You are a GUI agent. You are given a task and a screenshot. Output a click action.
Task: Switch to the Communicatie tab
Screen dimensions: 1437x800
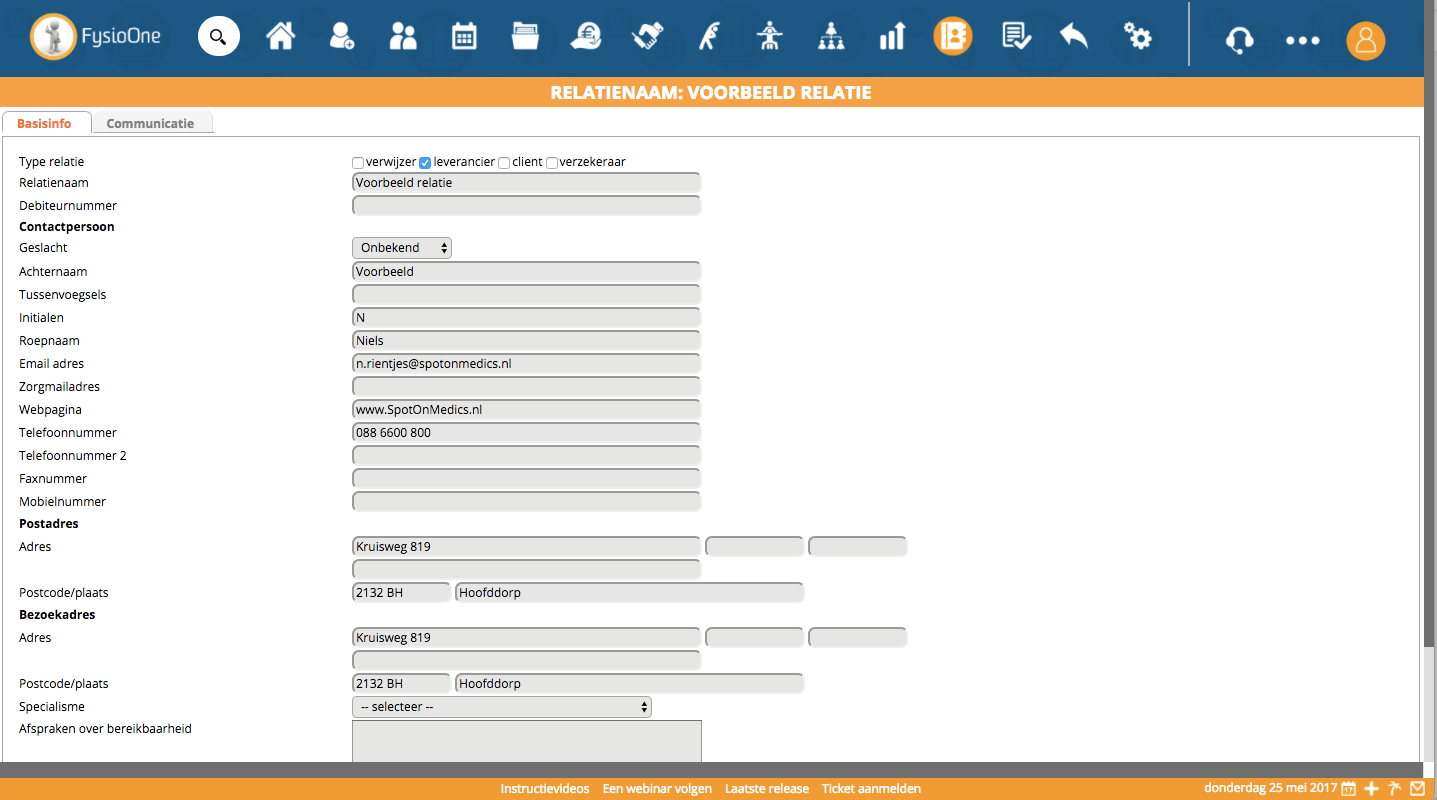(x=150, y=124)
